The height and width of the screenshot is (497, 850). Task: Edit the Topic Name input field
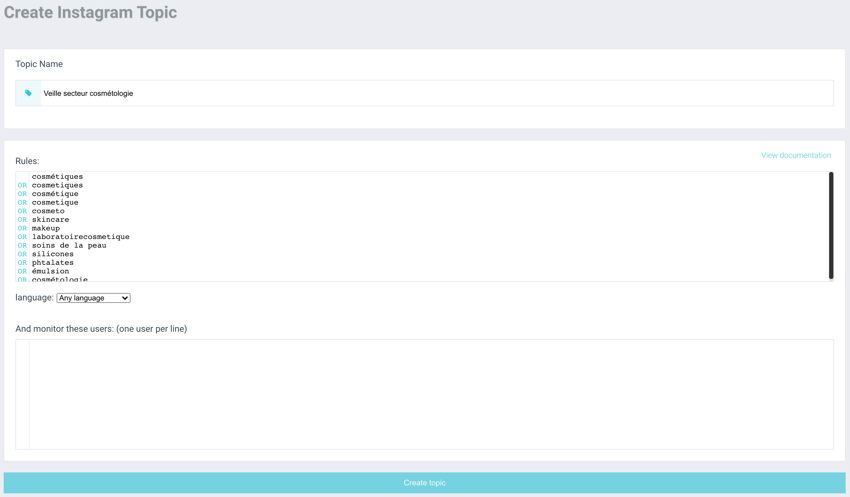(x=436, y=93)
